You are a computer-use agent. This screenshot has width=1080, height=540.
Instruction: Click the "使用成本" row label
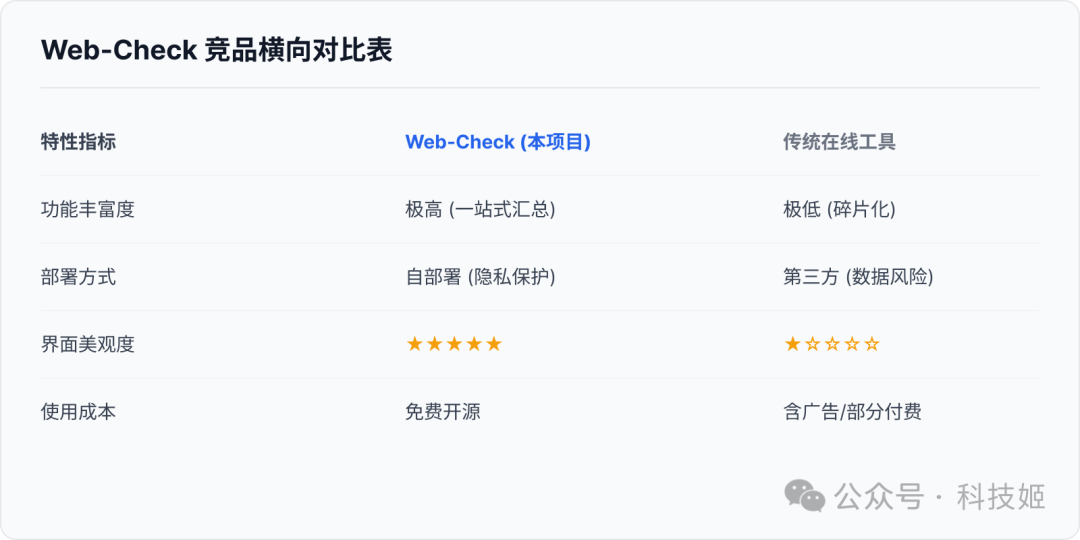click(x=78, y=411)
